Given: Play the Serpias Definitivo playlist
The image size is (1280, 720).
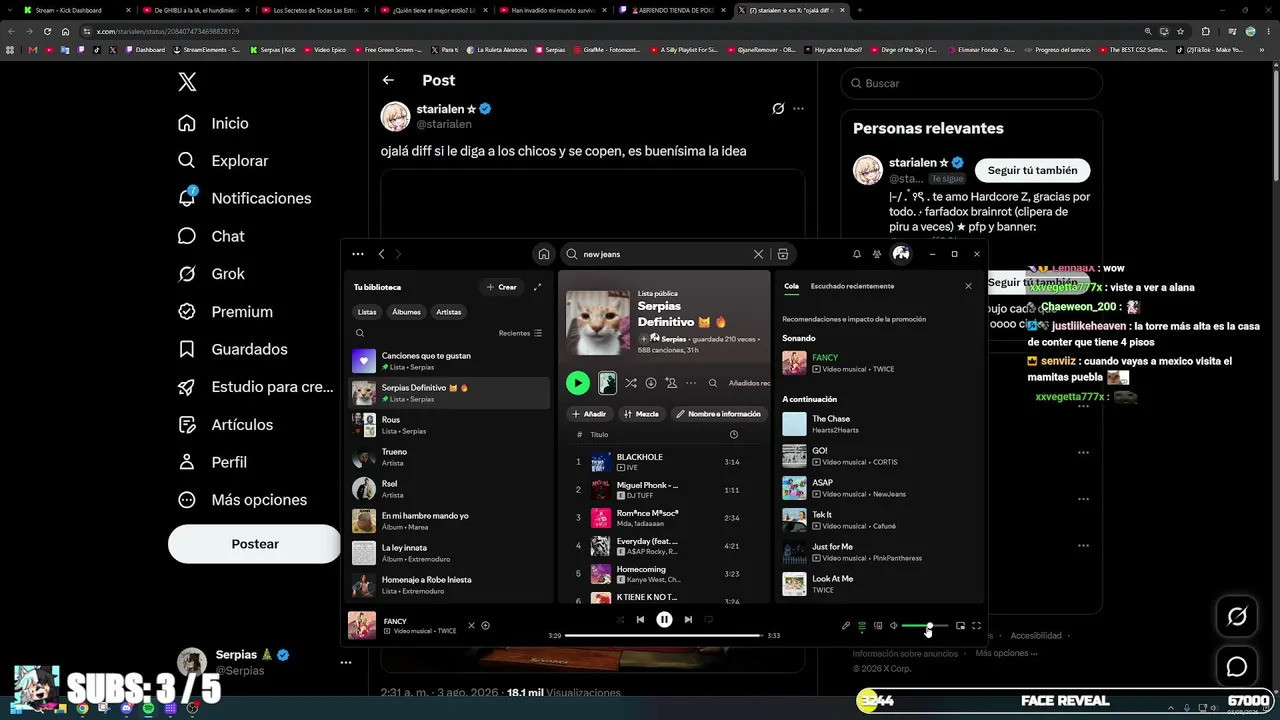Looking at the screenshot, I should [x=578, y=383].
